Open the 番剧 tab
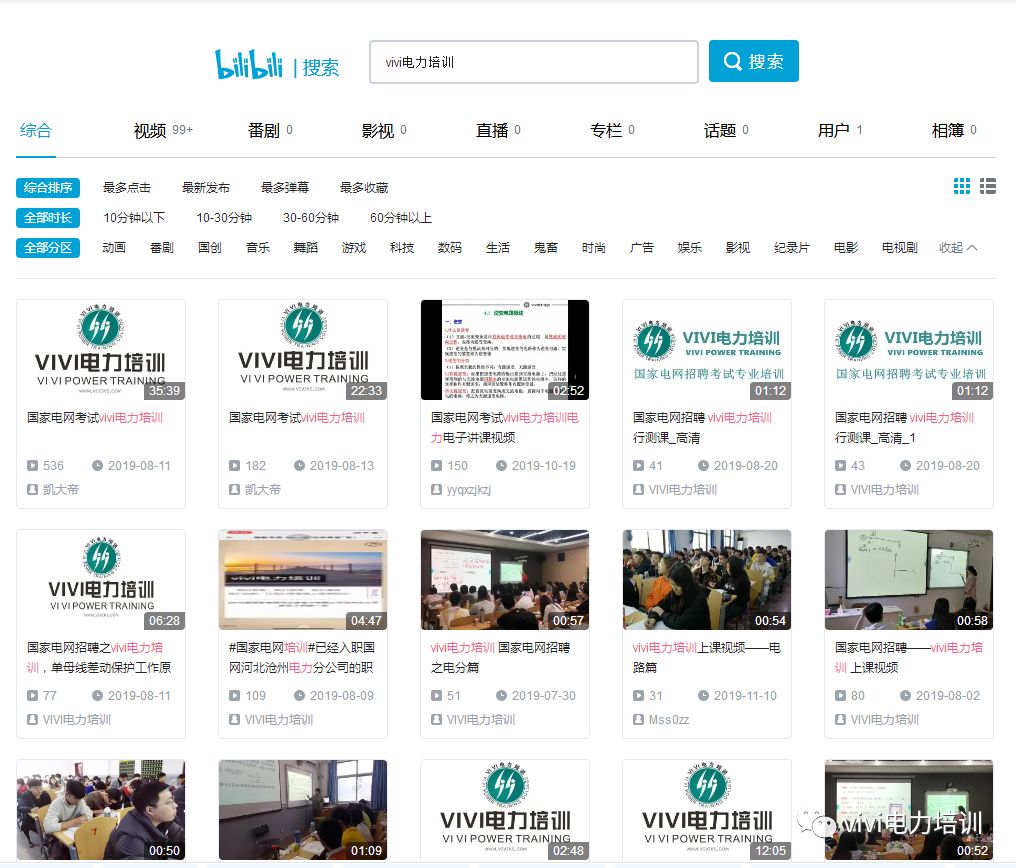1016x868 pixels. [270, 130]
